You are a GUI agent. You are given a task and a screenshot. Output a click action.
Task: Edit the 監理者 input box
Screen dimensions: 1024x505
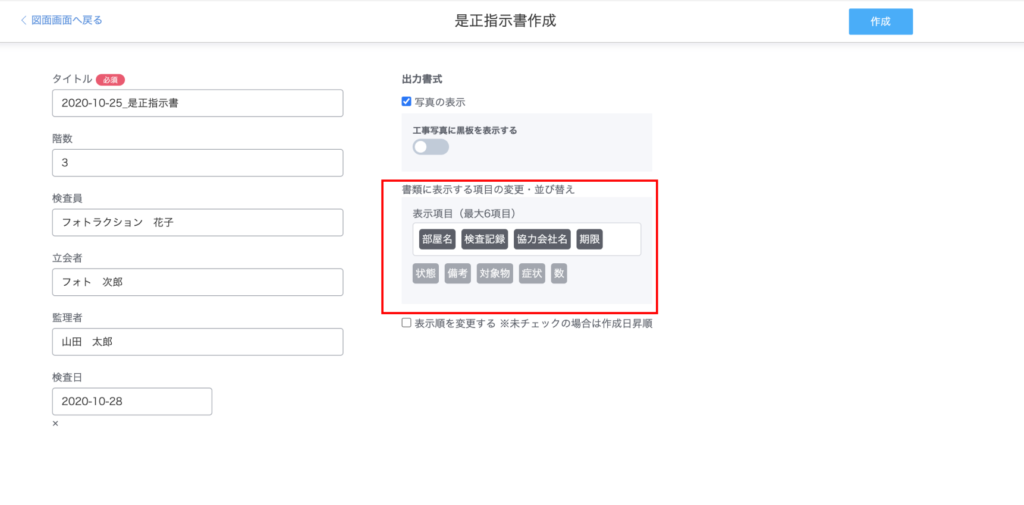[x=197, y=342]
